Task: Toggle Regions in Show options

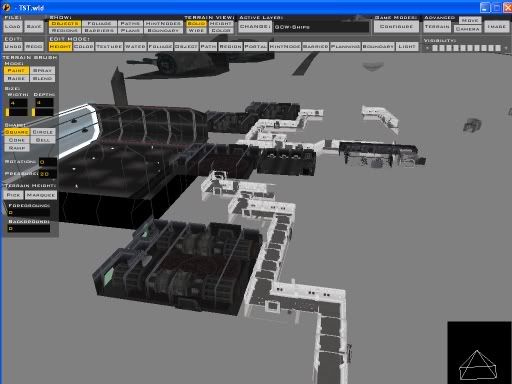Action: 65,30
